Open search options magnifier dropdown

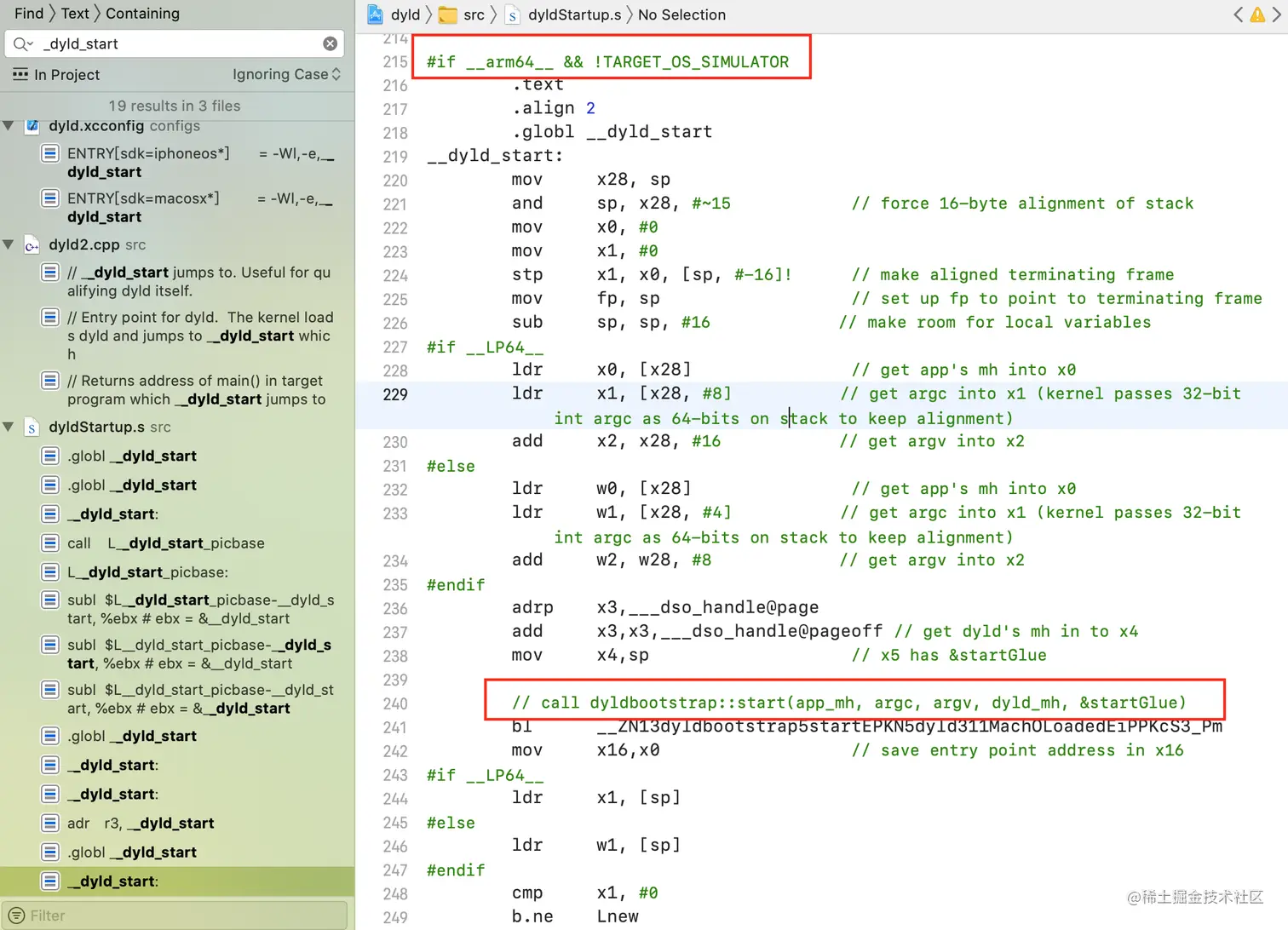[23, 43]
